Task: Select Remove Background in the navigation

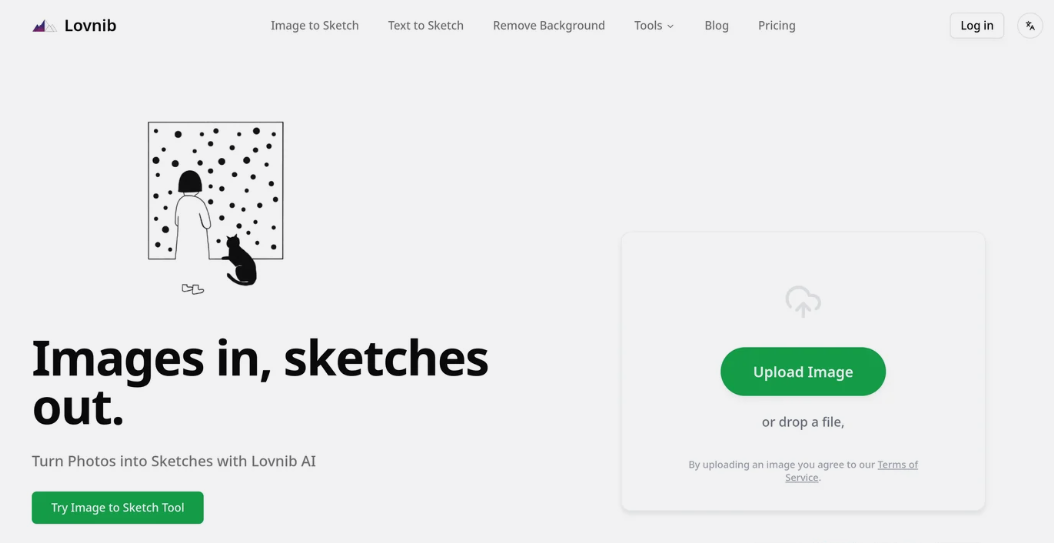Action: click(x=548, y=26)
